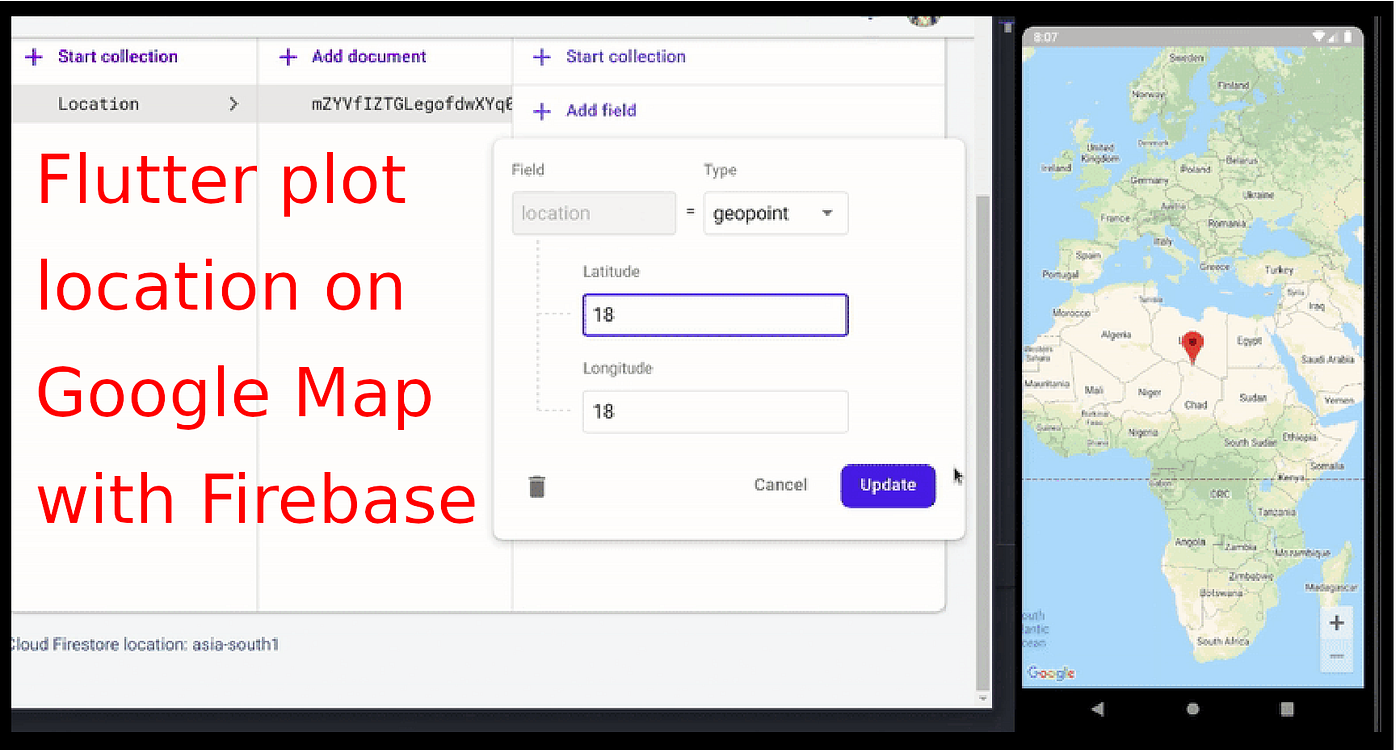The height and width of the screenshot is (750, 1400).
Task: Tap the Nigeria label on the map
Action: (1143, 433)
